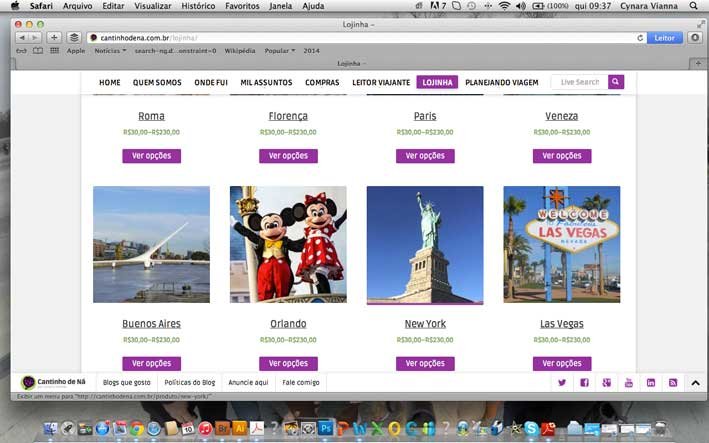709x443 pixels.
Task: Open Skype from the dock
Action: click(x=531, y=428)
